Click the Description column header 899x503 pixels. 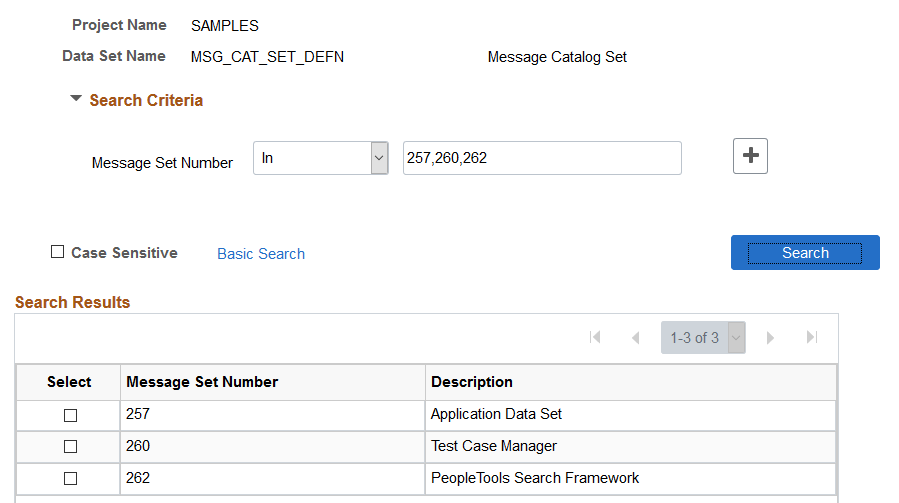(x=472, y=382)
